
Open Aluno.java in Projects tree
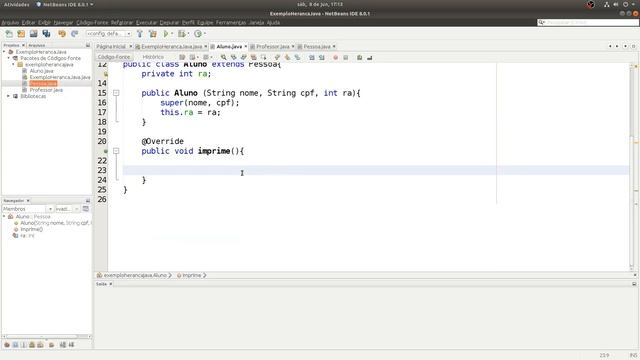point(41,71)
